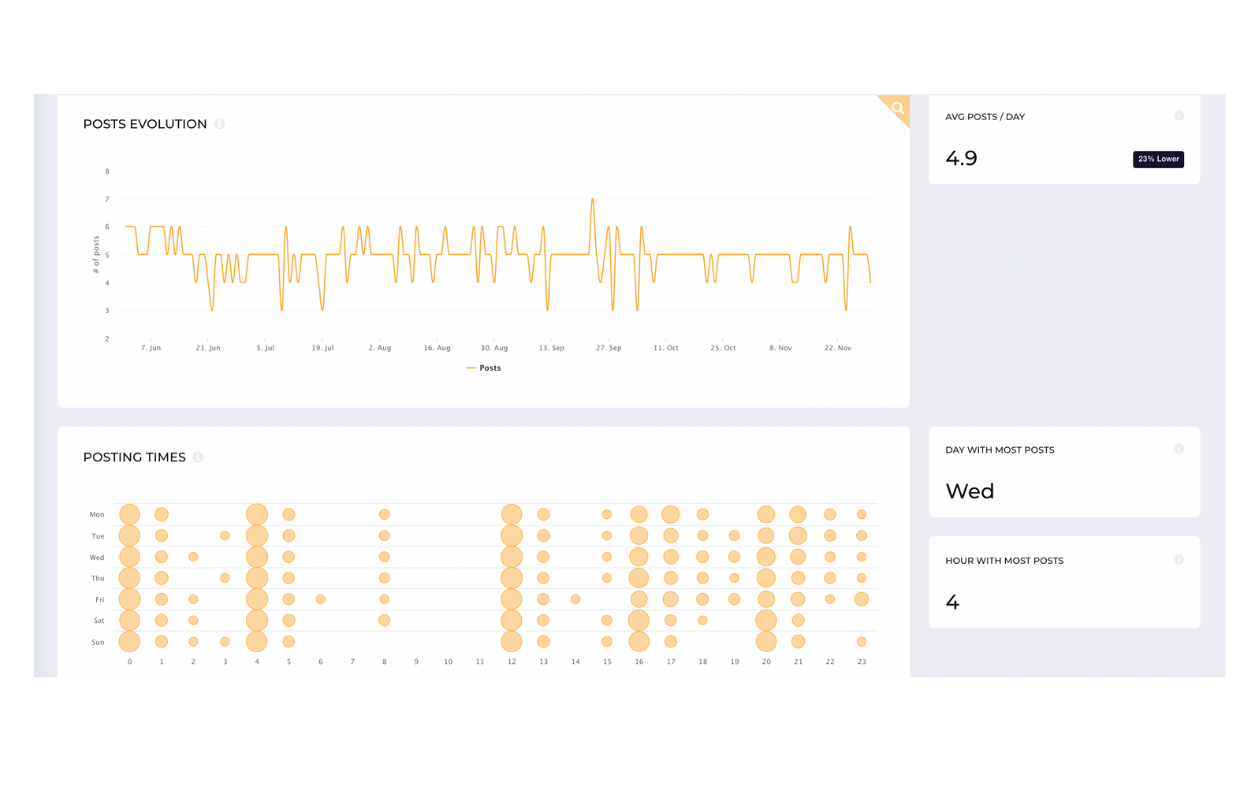
Task: Click the info icon beside Posting Times title
Action: tap(198, 457)
